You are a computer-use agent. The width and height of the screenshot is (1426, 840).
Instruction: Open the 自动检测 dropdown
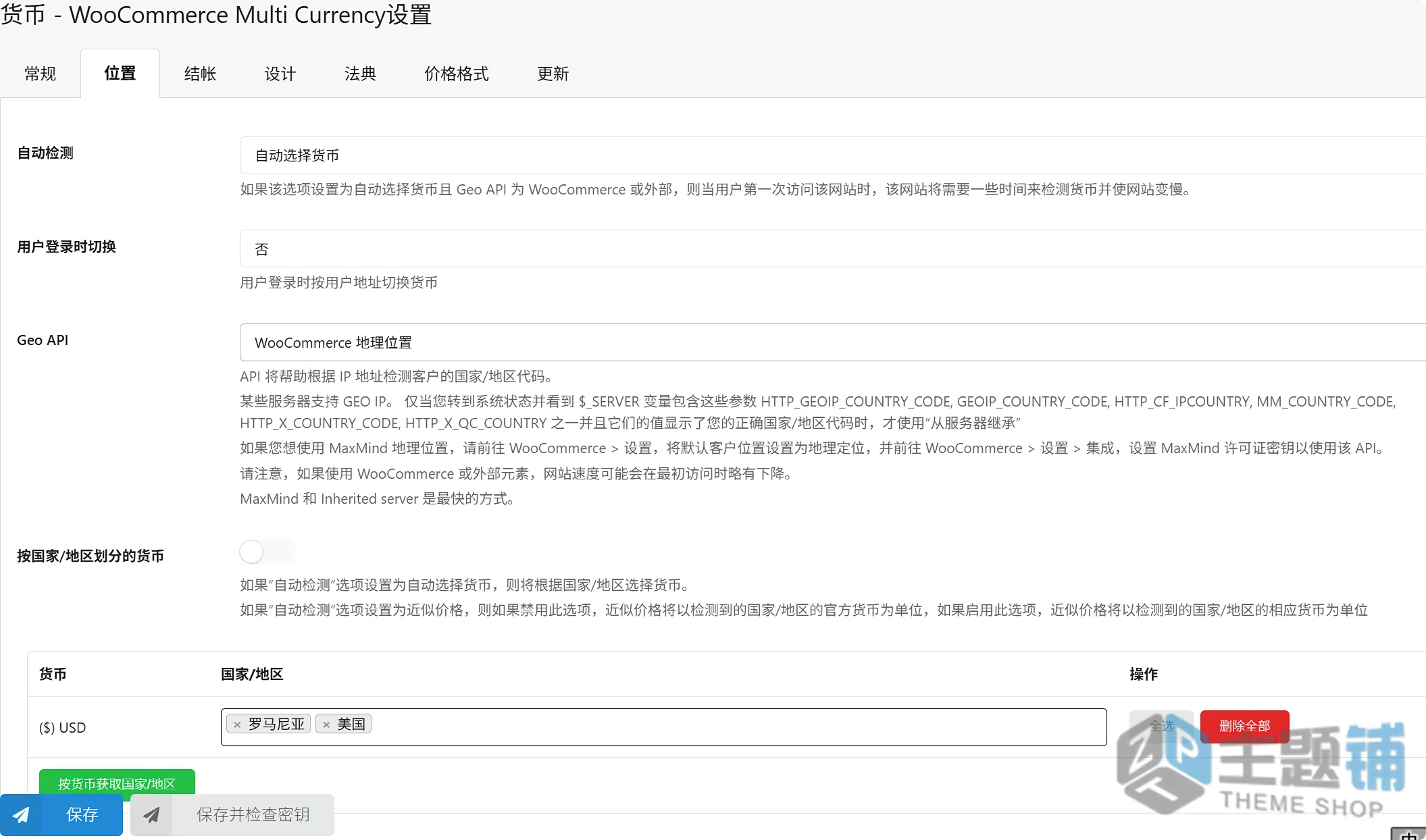tap(832, 155)
